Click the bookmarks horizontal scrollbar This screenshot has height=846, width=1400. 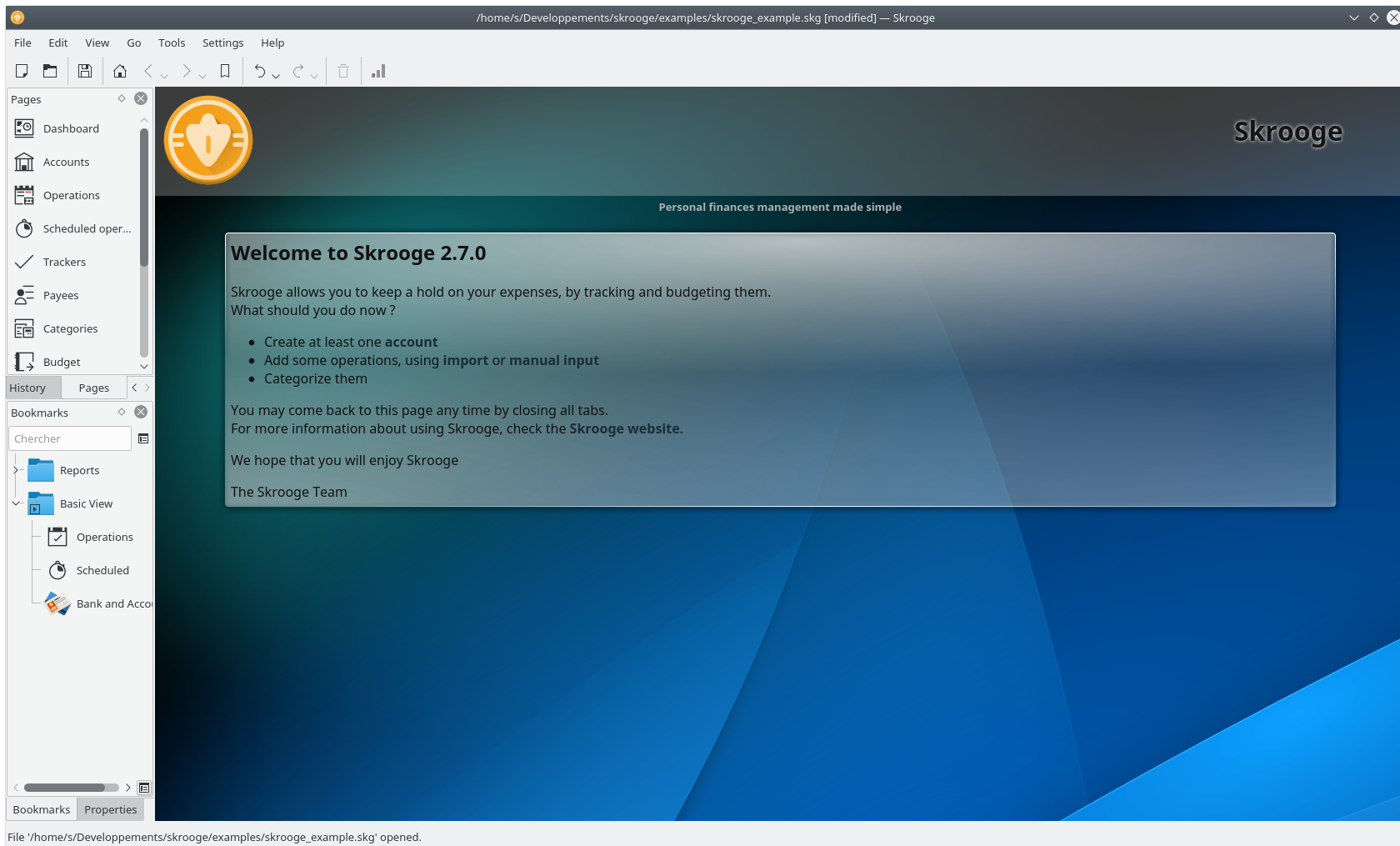(65, 788)
